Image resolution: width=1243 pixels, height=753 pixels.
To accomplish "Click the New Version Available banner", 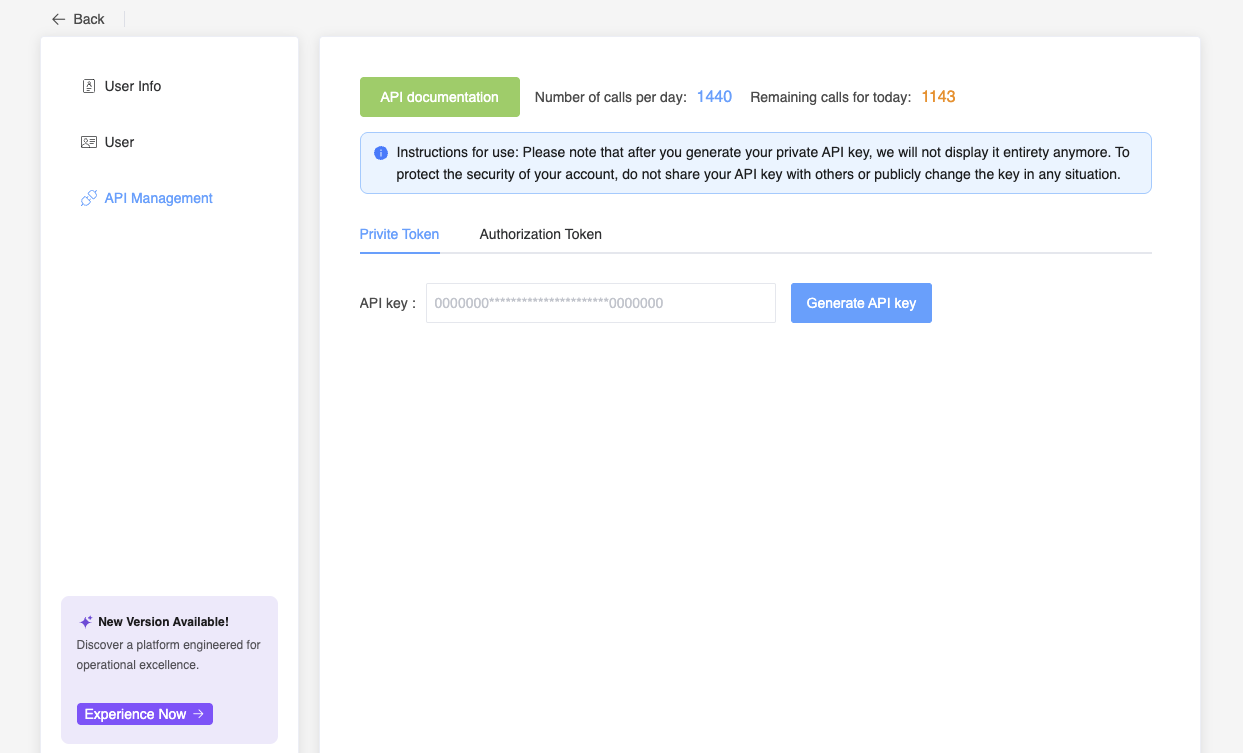I will point(169,668).
